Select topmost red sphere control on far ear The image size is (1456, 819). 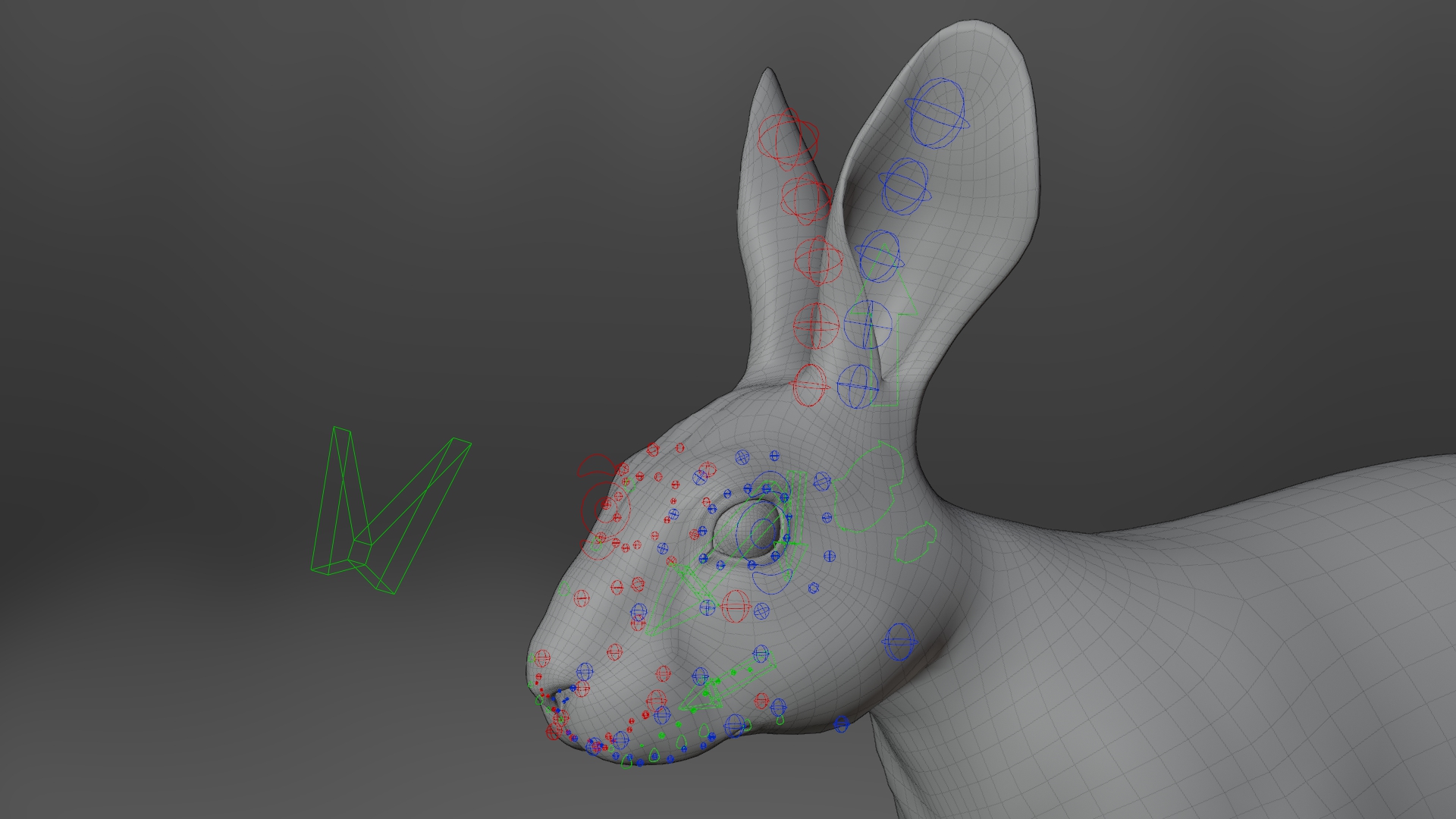(x=789, y=140)
